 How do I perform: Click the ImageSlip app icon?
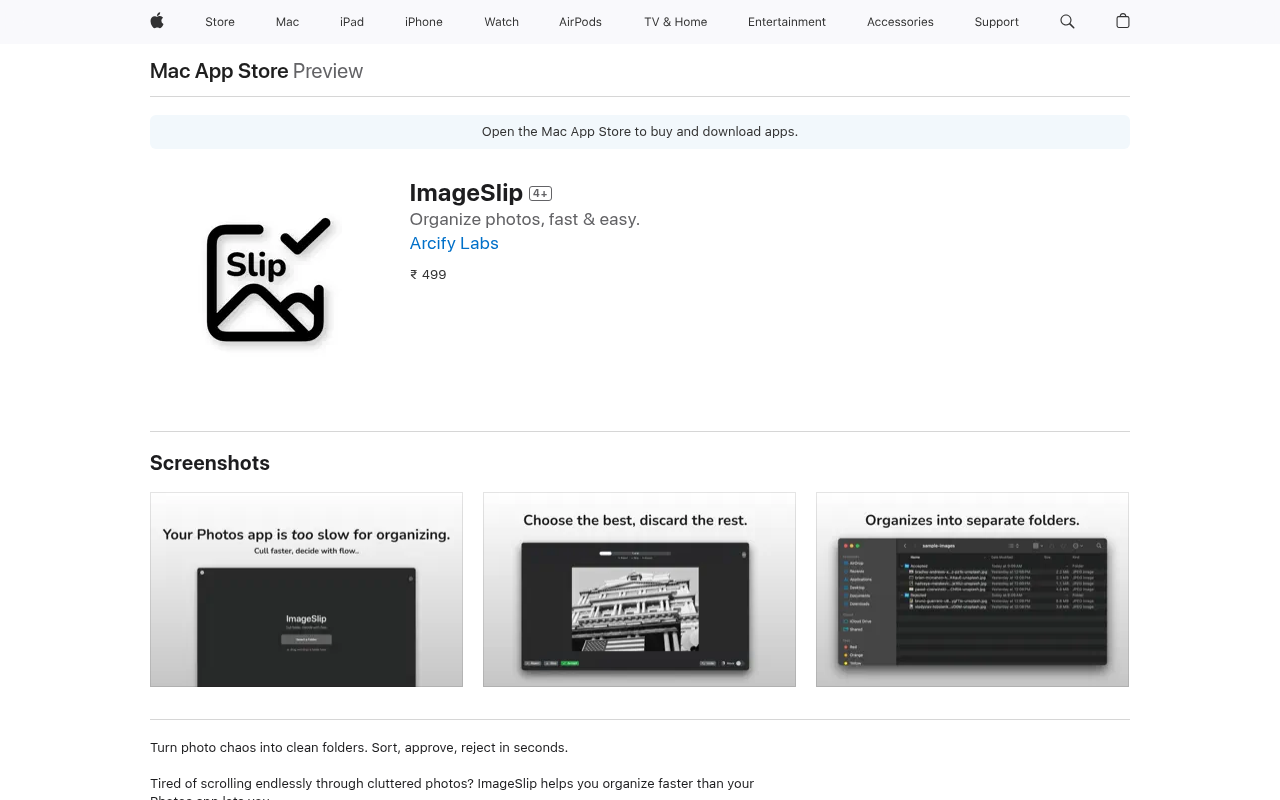[268, 280]
